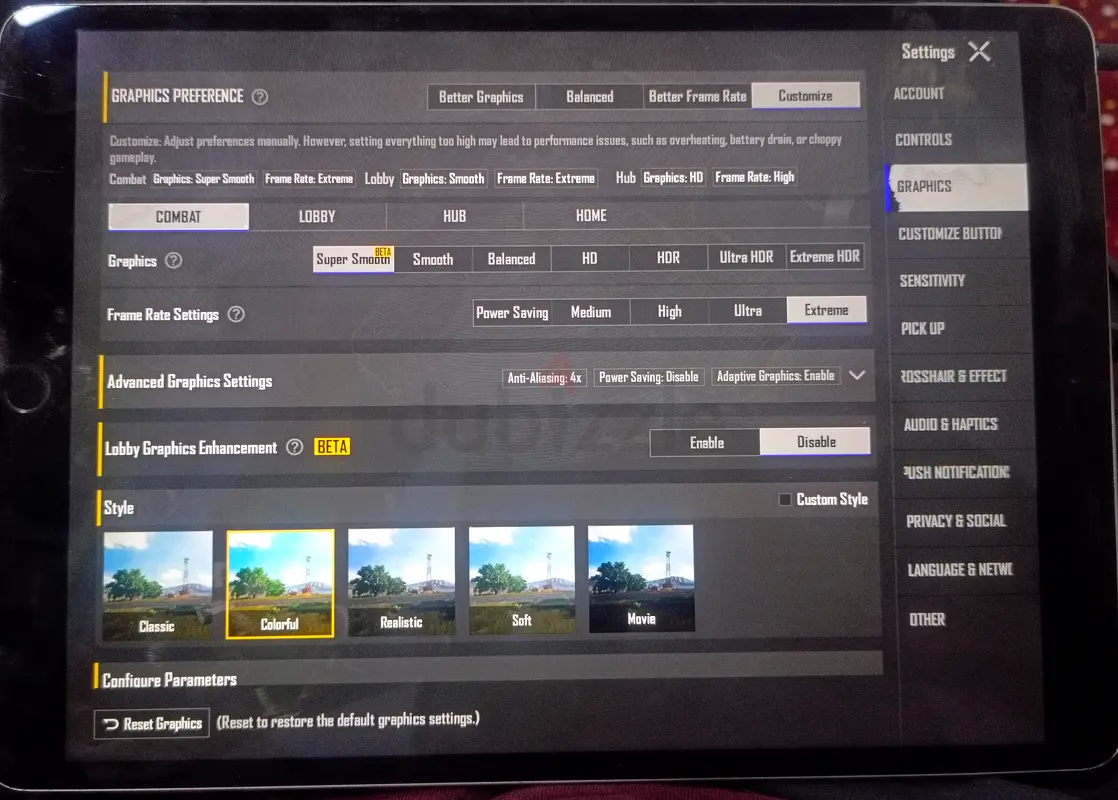Open Frame Rate Settings help icon
This screenshot has width=1118, height=800.
pyautogui.click(x=236, y=314)
